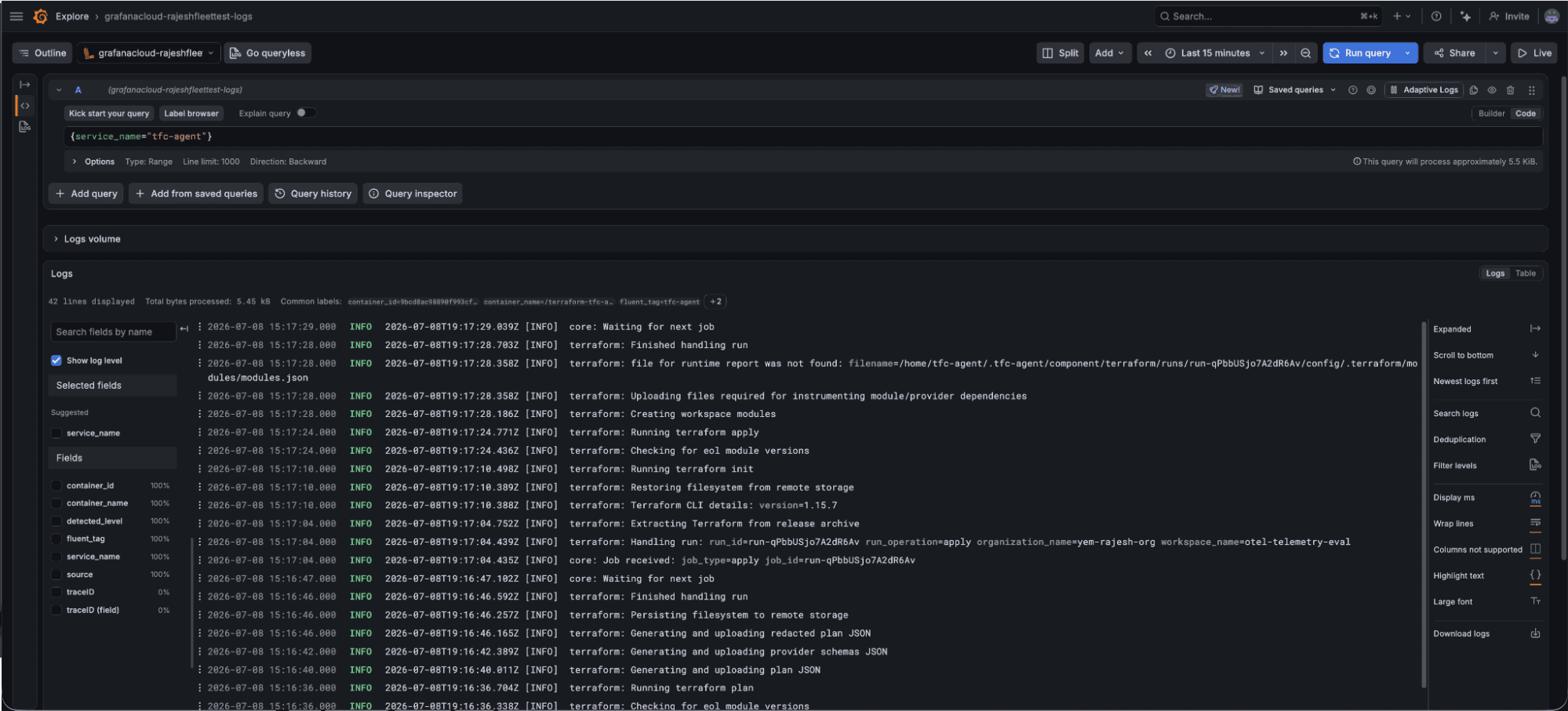Zoom out the time range
1568x711 pixels.
pos(1306,53)
